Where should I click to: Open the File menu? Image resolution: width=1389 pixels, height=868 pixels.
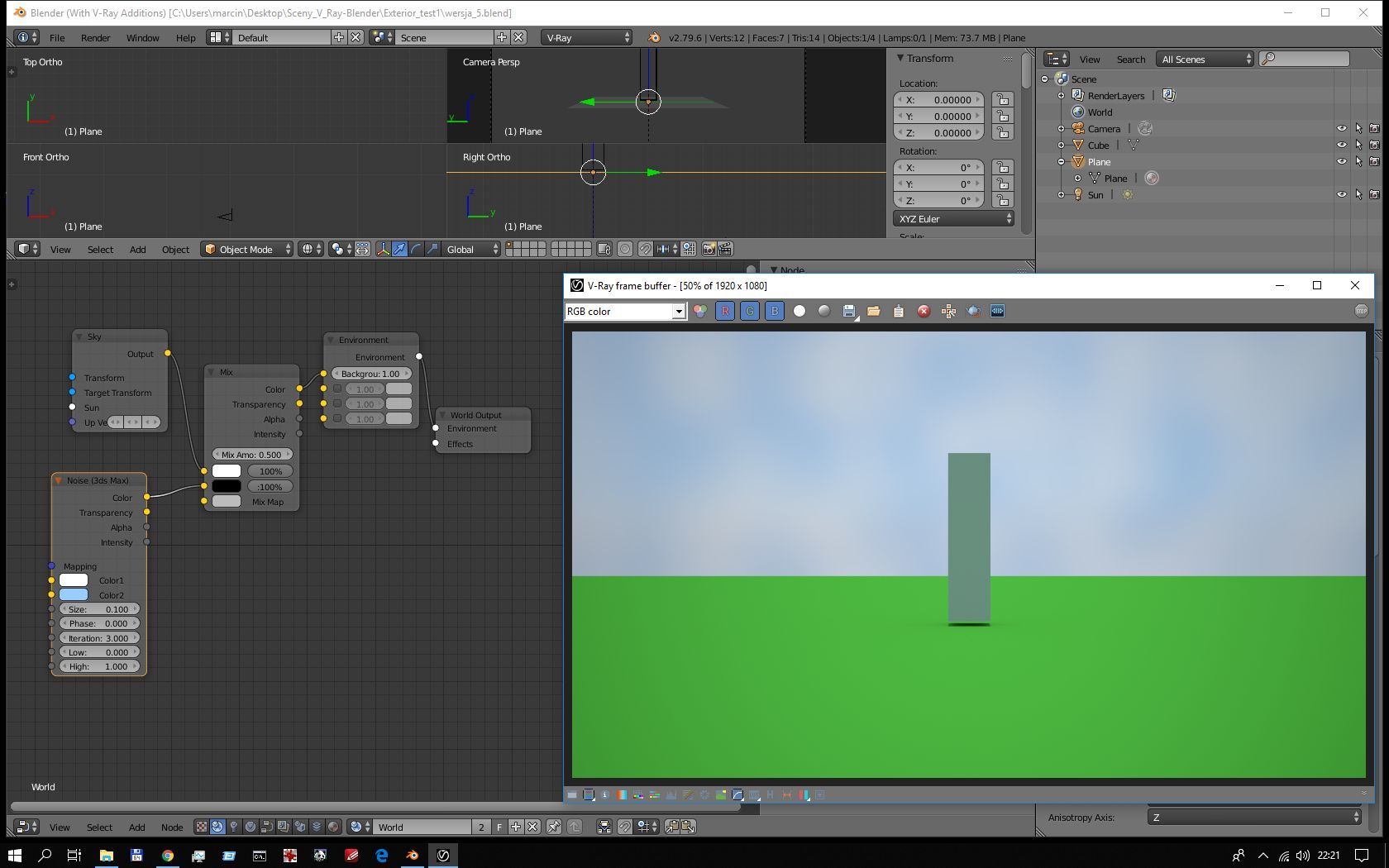[57, 37]
